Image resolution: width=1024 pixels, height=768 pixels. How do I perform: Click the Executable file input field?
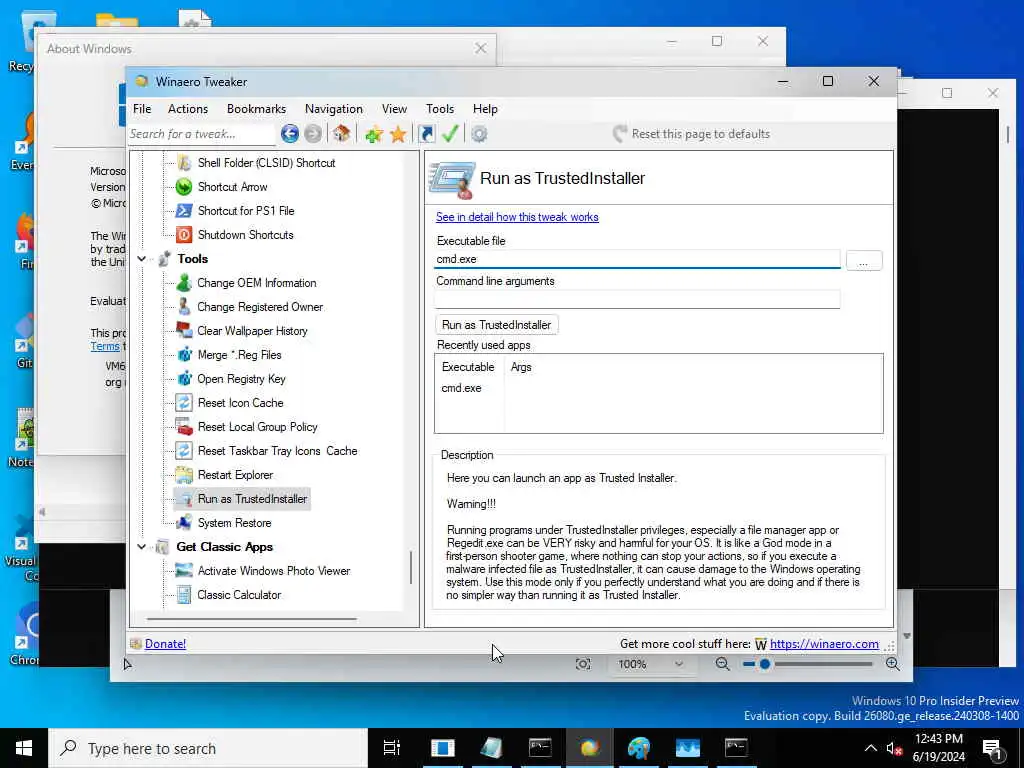click(x=637, y=259)
